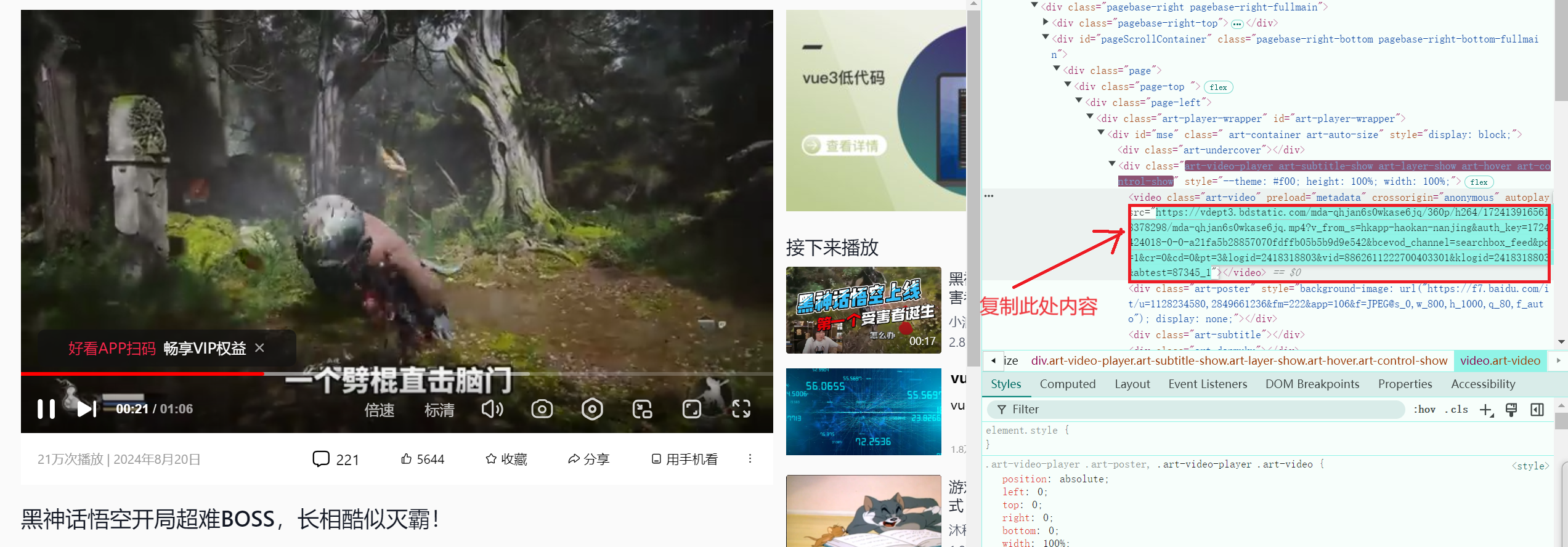Click the flex badge beside page-top
The width and height of the screenshot is (1568, 547).
(1218, 87)
